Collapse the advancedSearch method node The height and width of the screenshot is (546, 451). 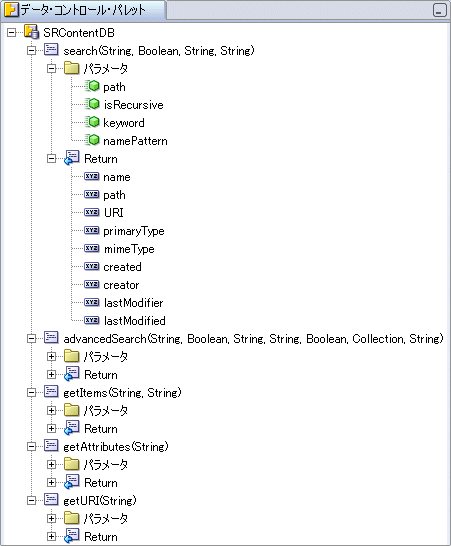pos(31,338)
